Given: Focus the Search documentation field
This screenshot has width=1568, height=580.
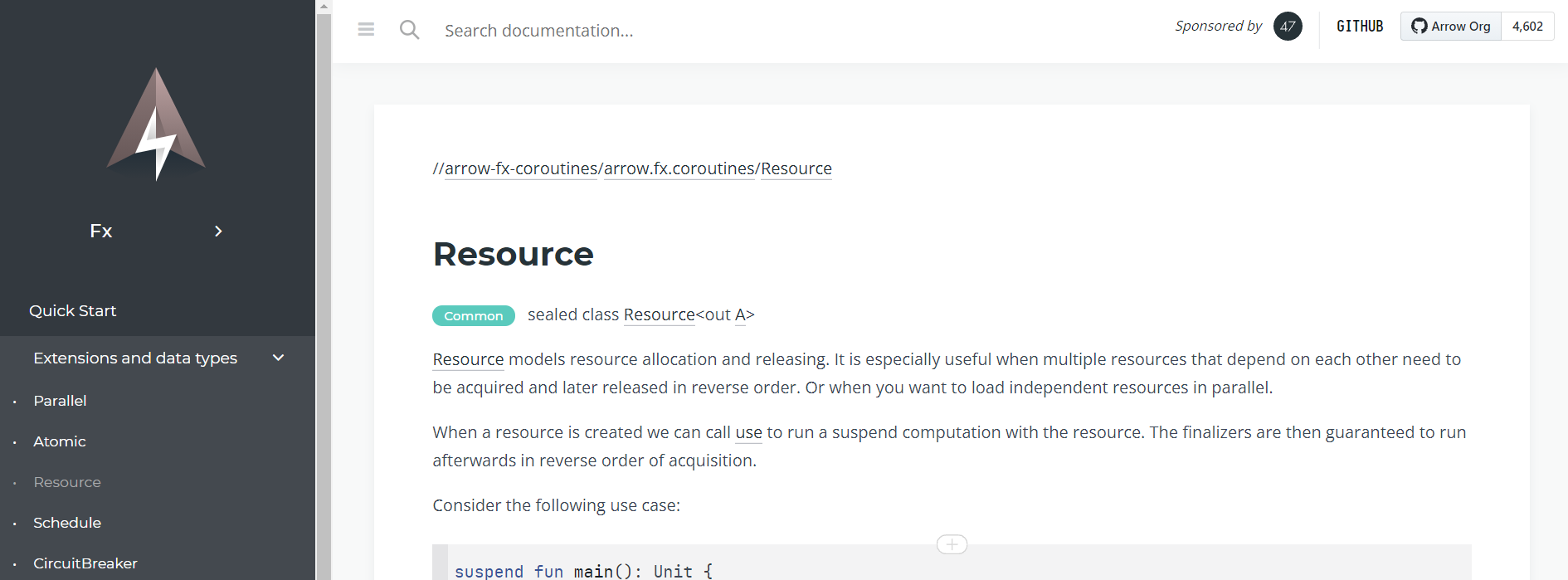Looking at the screenshot, I should 747,31.
